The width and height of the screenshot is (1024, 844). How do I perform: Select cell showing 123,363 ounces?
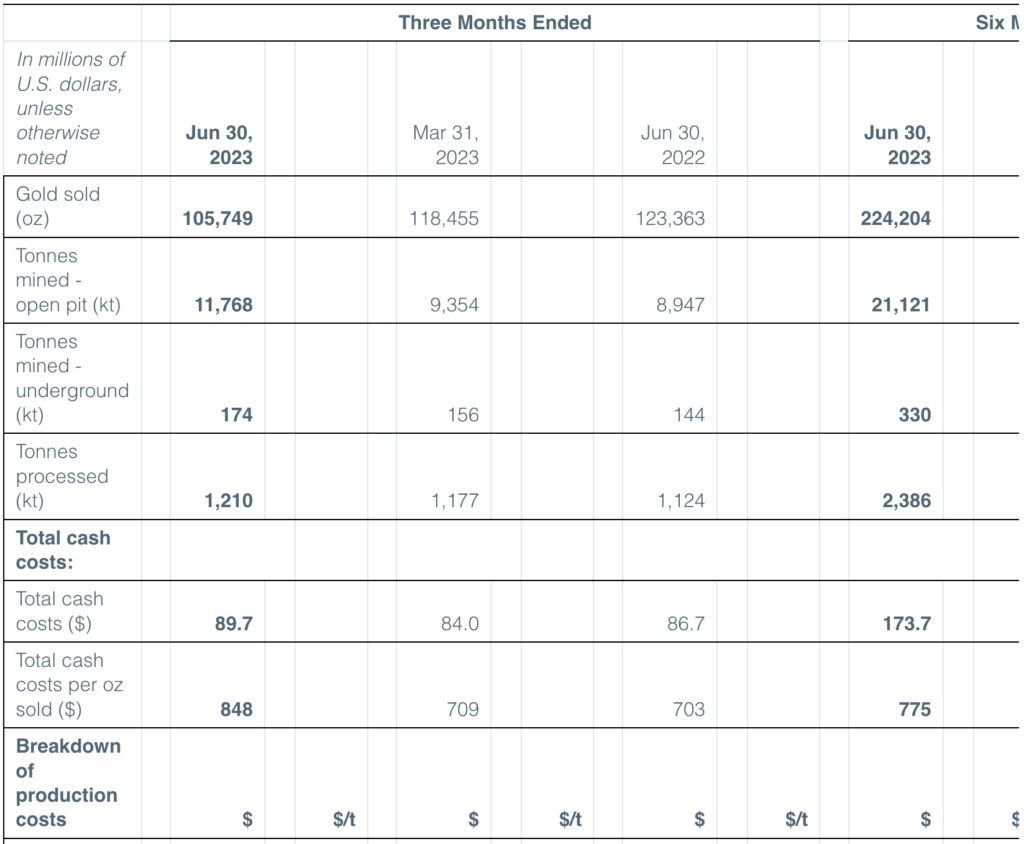[x=670, y=218]
